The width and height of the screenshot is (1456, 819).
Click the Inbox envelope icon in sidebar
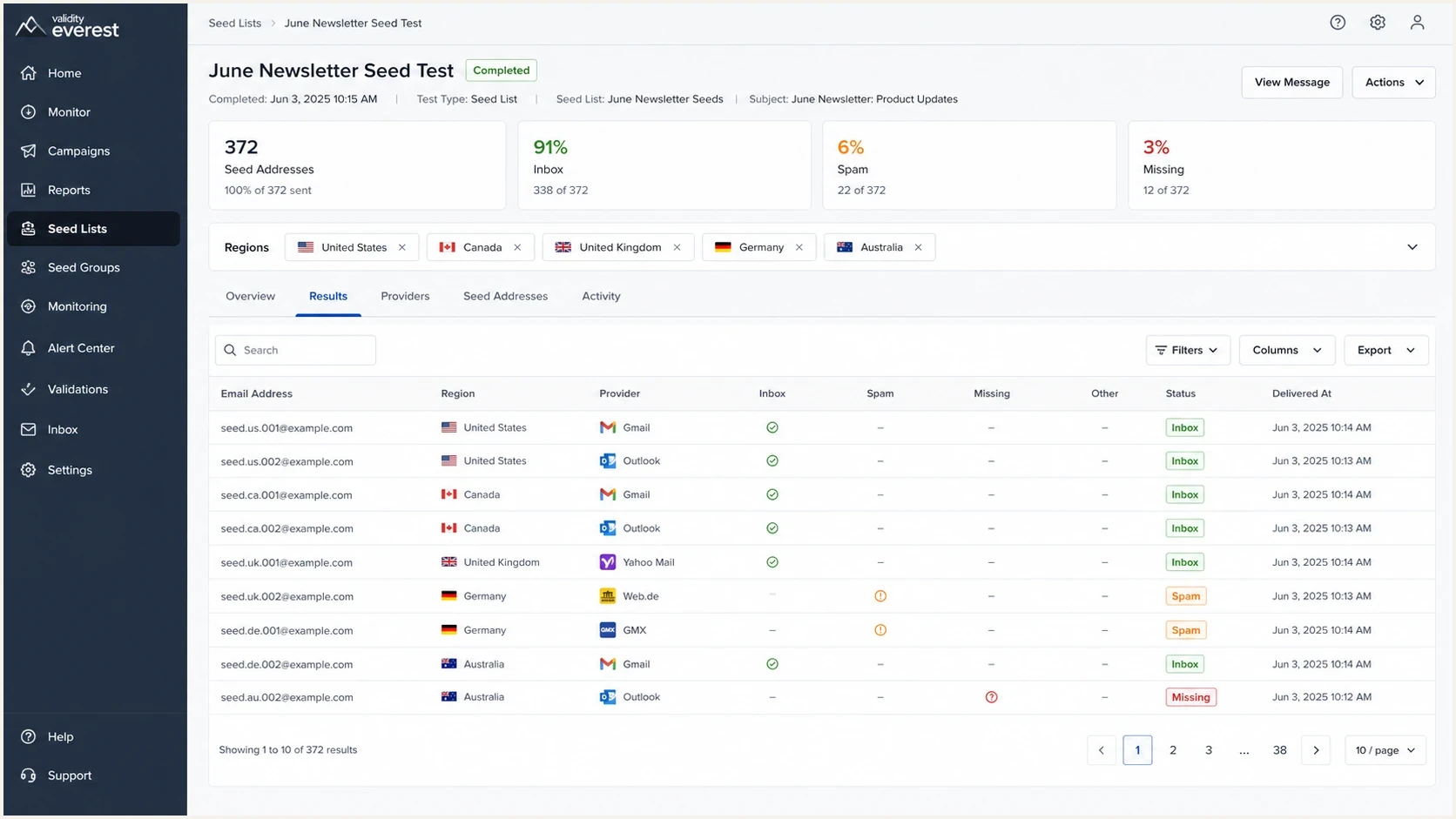click(x=29, y=430)
